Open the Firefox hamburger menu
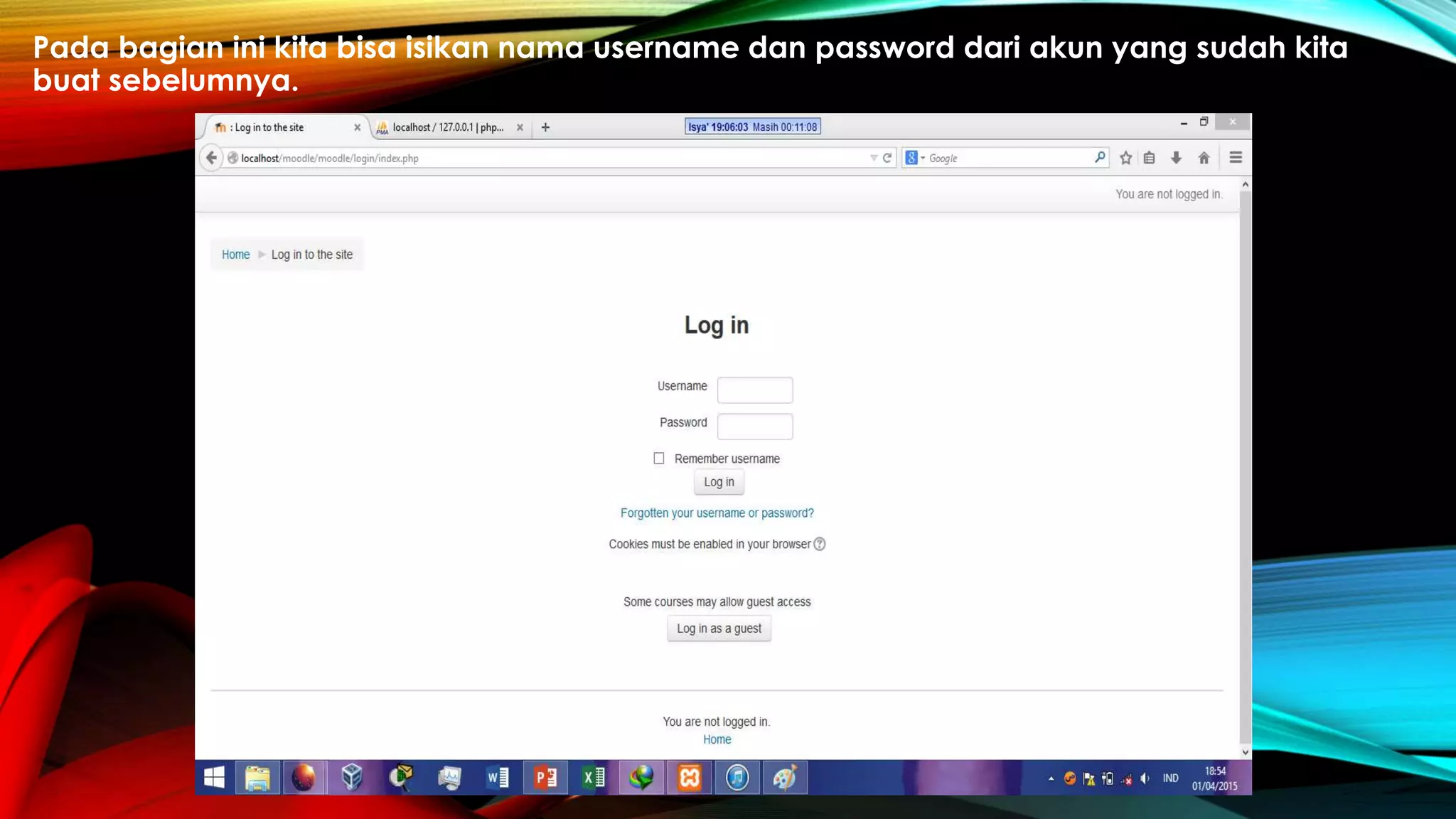1456x819 pixels. [1236, 158]
